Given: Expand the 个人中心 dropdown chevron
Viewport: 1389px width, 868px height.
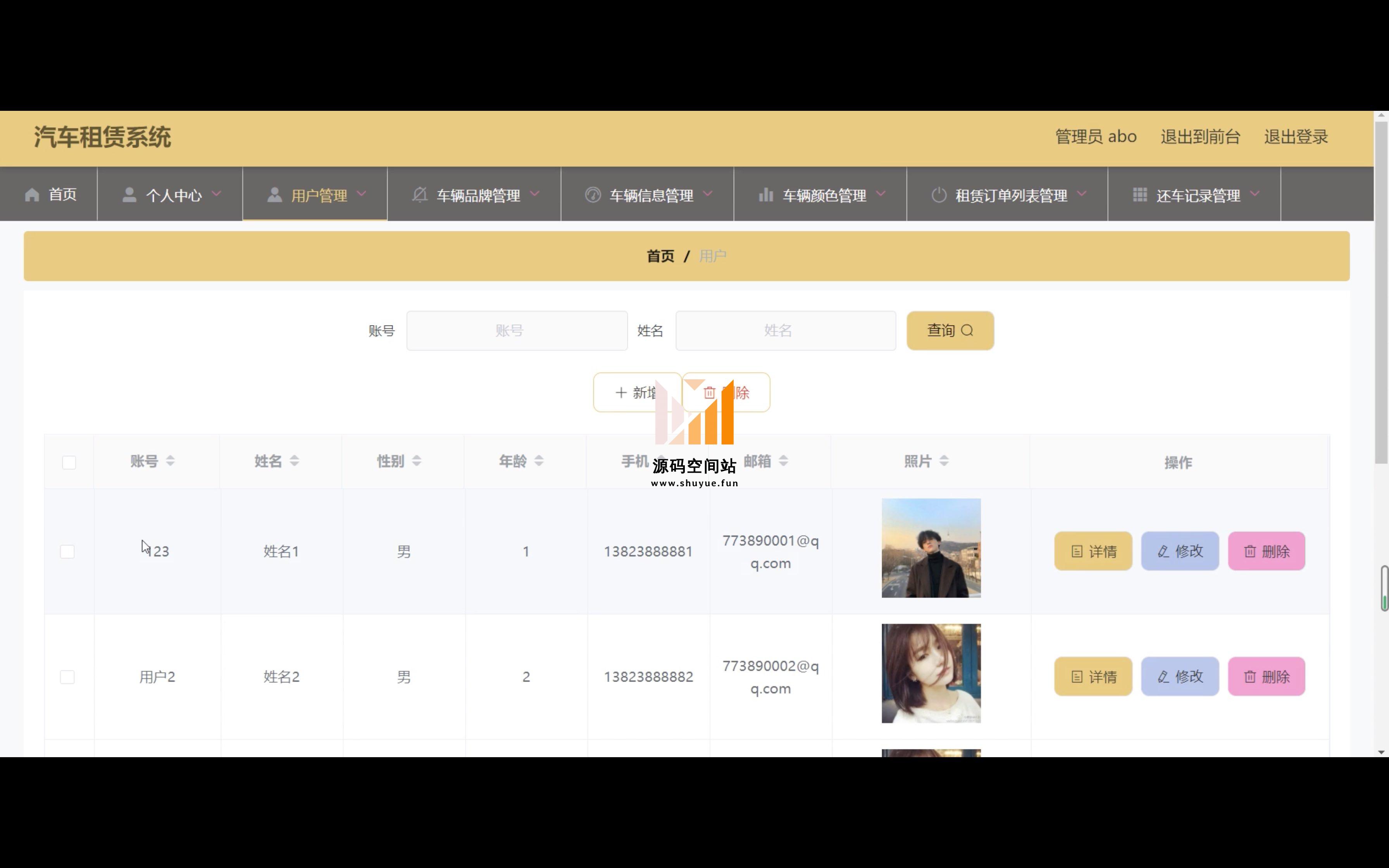Looking at the screenshot, I should (216, 194).
